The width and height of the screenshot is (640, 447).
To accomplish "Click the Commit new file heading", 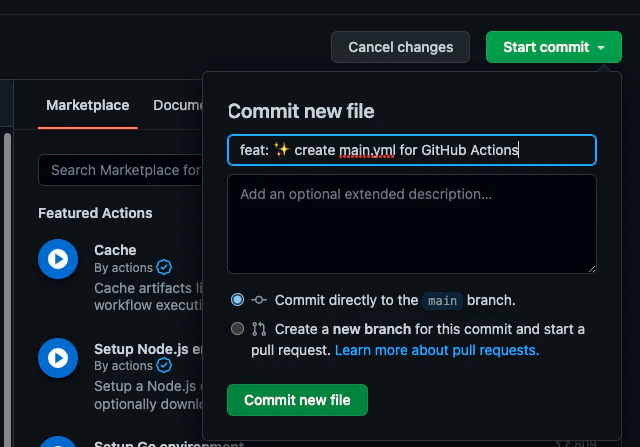I will tap(301, 111).
